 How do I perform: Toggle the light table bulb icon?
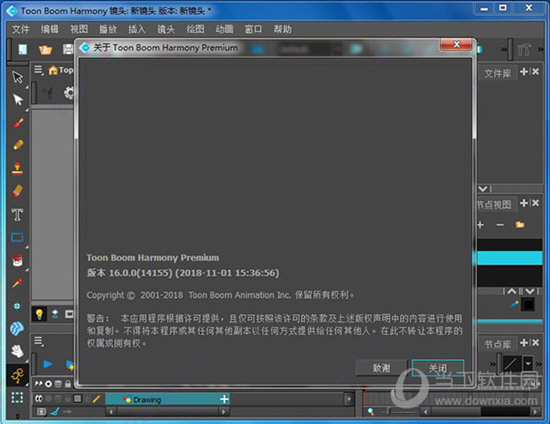(x=39, y=314)
